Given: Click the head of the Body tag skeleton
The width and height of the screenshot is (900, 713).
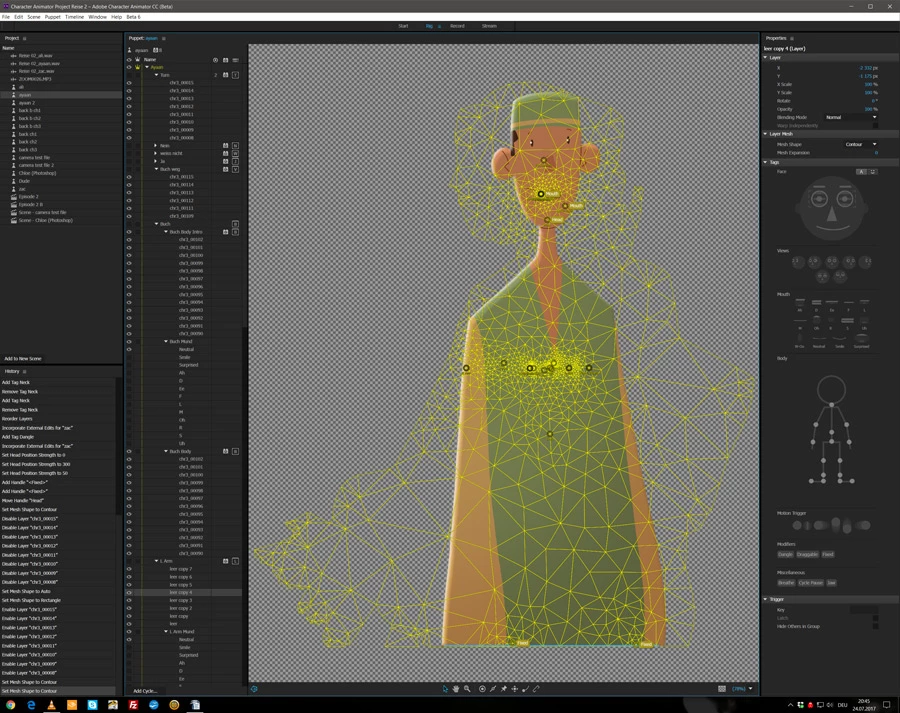Looking at the screenshot, I should pos(831,389).
